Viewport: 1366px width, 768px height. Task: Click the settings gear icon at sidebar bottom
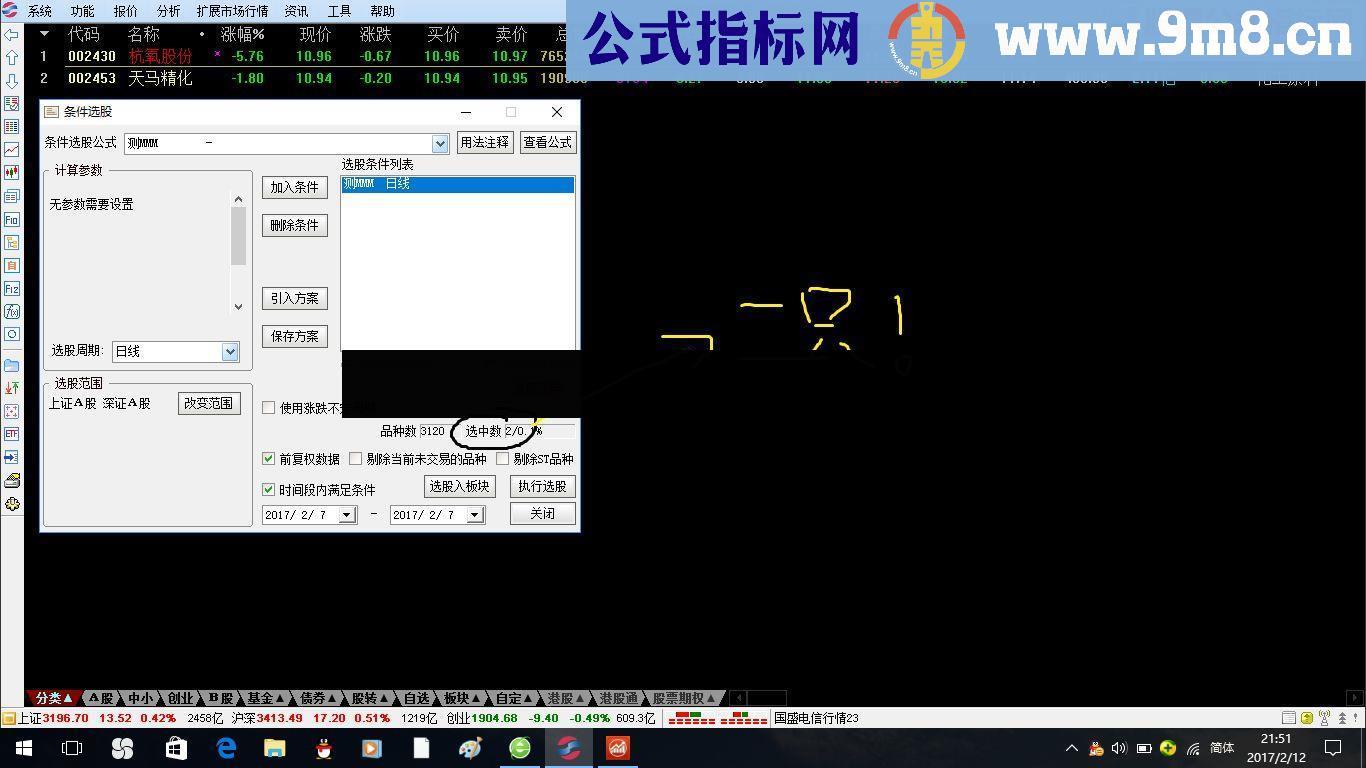point(12,503)
